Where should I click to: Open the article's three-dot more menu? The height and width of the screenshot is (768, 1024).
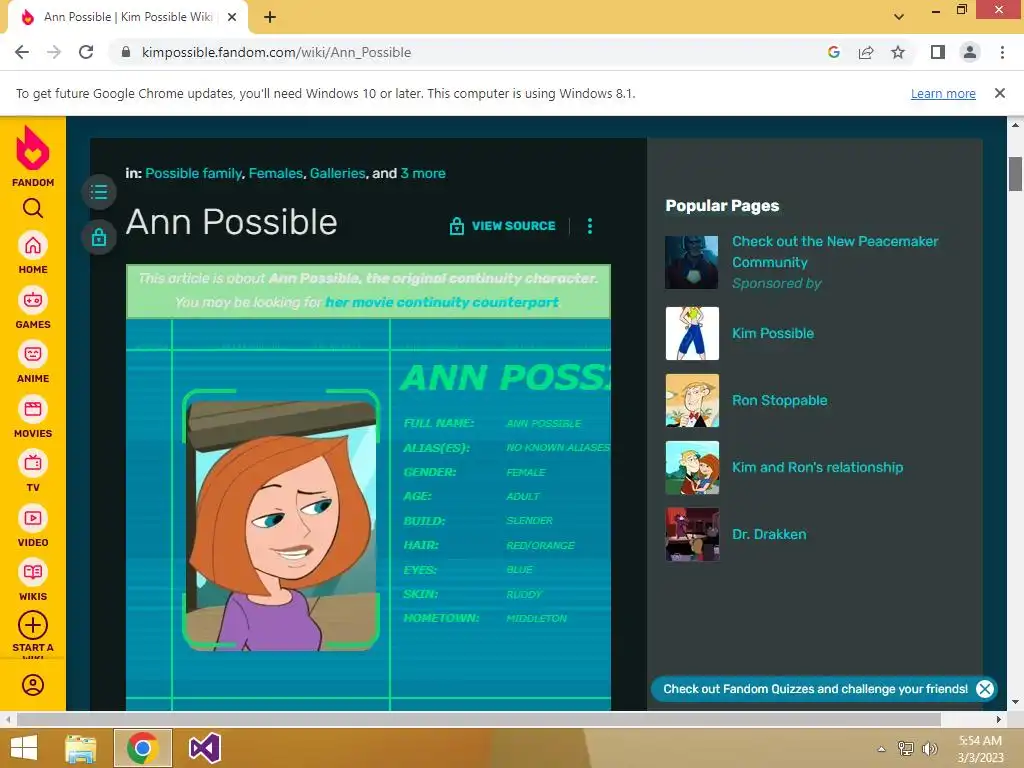coord(590,226)
